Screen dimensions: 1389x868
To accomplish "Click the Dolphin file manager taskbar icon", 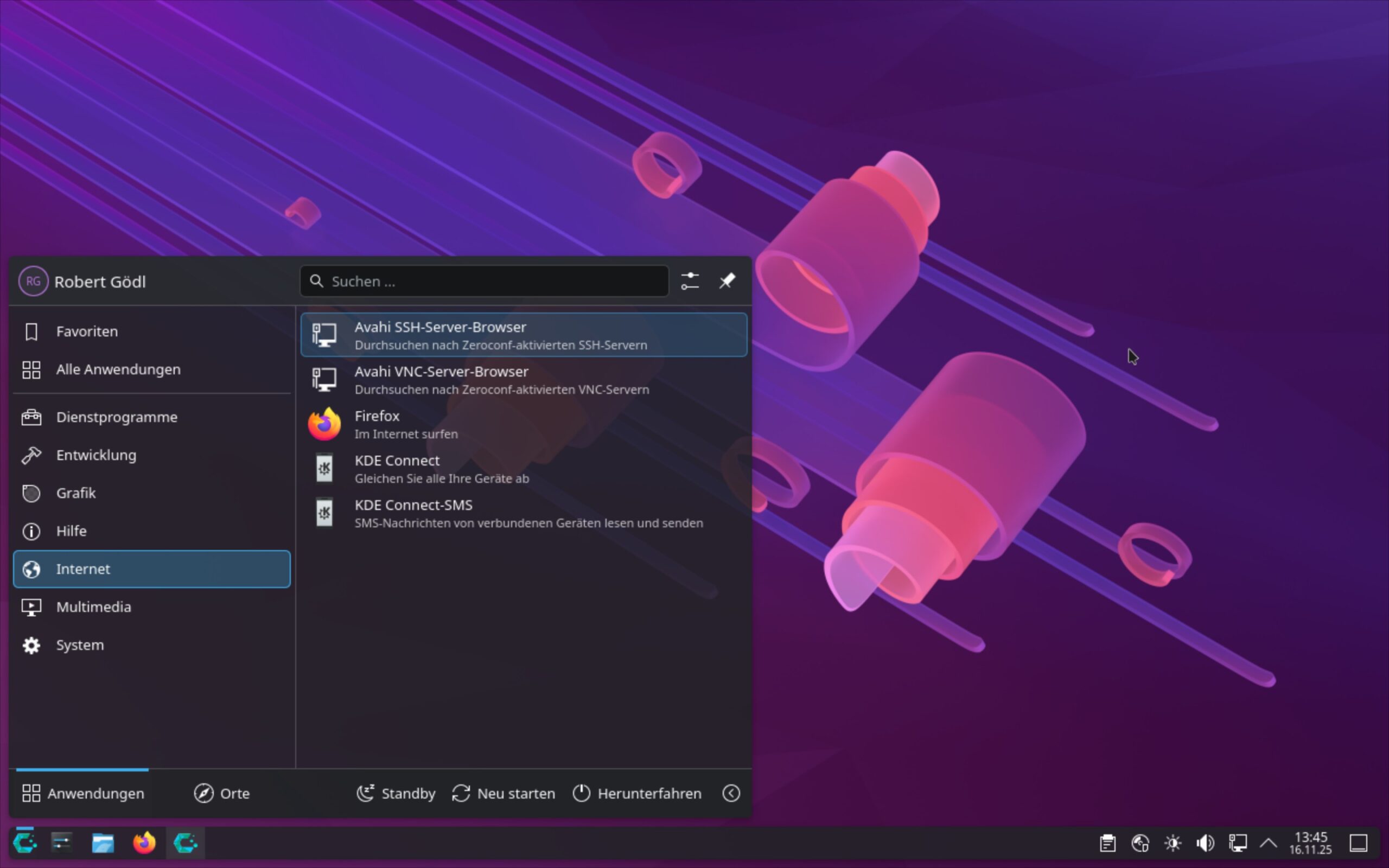I will point(103,843).
